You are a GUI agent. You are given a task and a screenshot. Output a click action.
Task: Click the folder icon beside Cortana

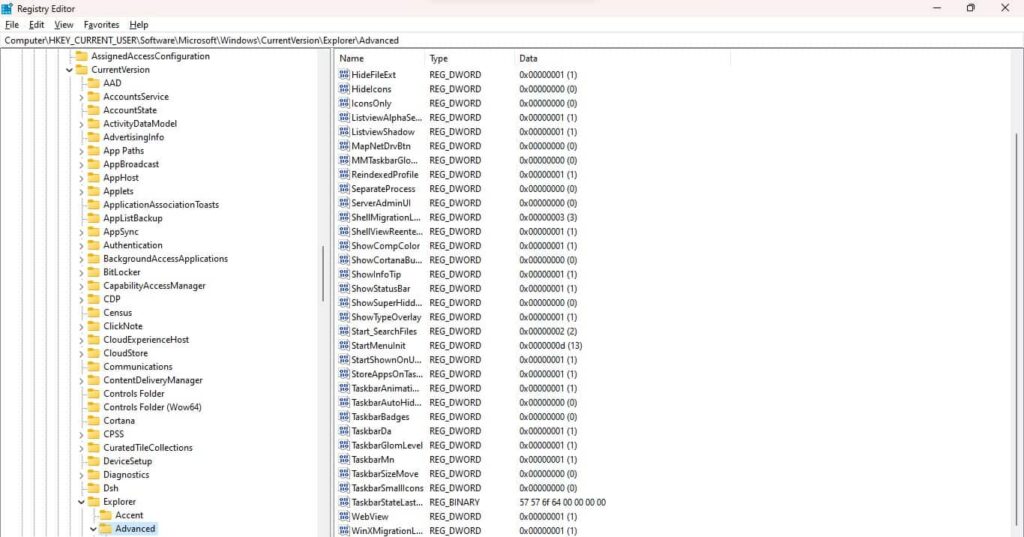[x=93, y=421]
